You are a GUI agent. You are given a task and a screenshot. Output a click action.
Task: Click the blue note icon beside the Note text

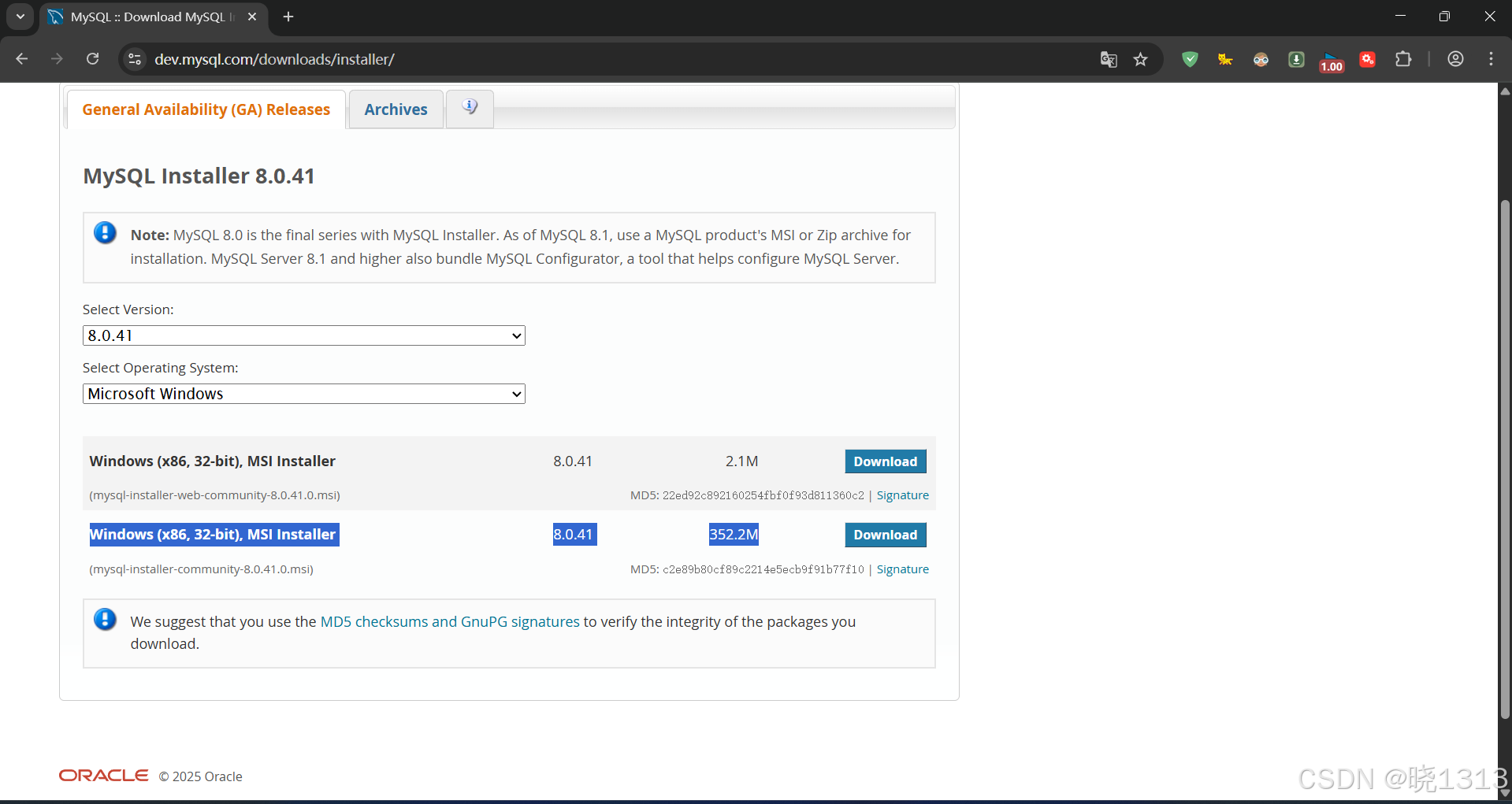point(105,233)
